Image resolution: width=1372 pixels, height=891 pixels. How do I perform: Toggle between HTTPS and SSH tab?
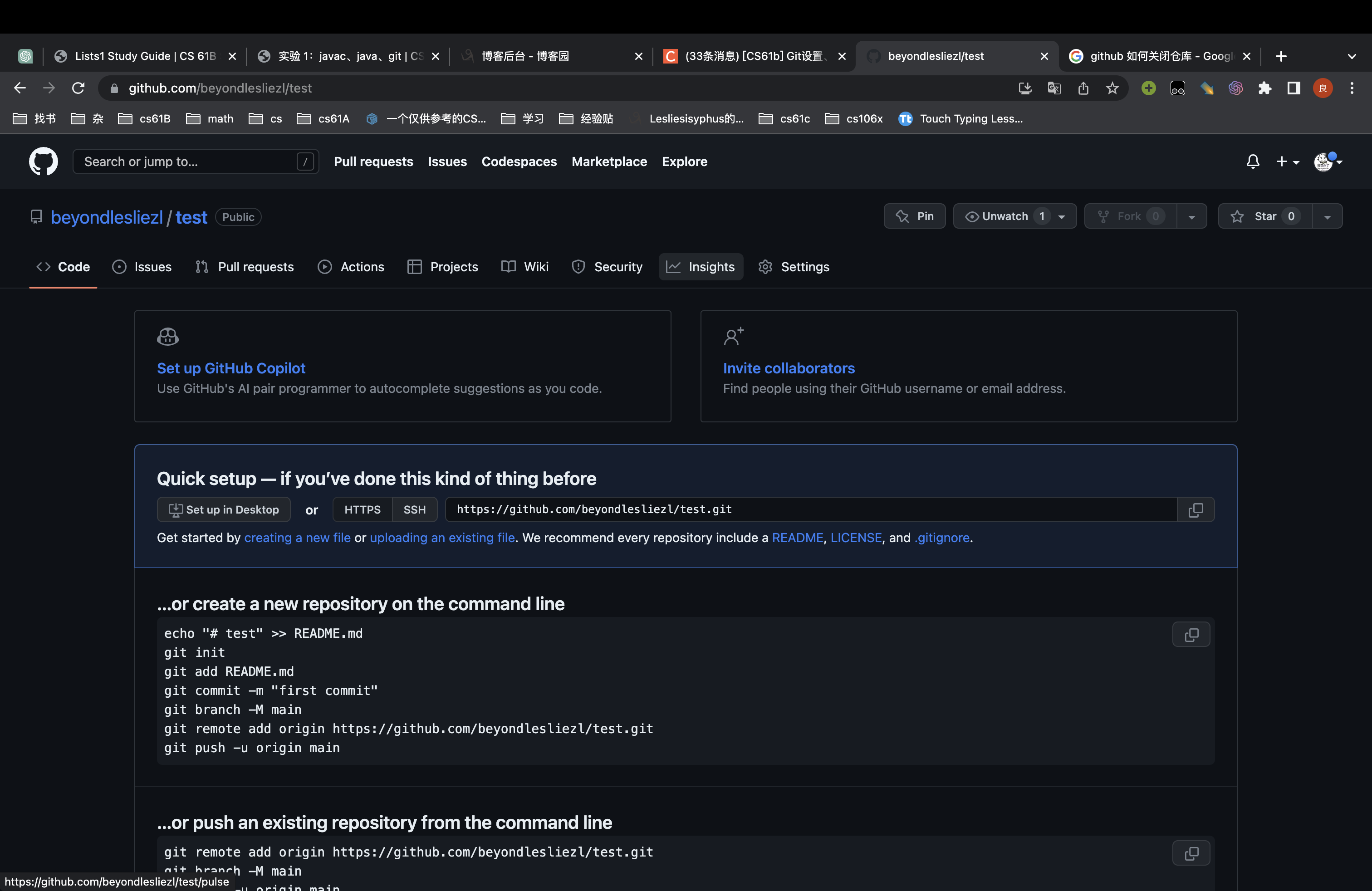pyautogui.click(x=414, y=509)
